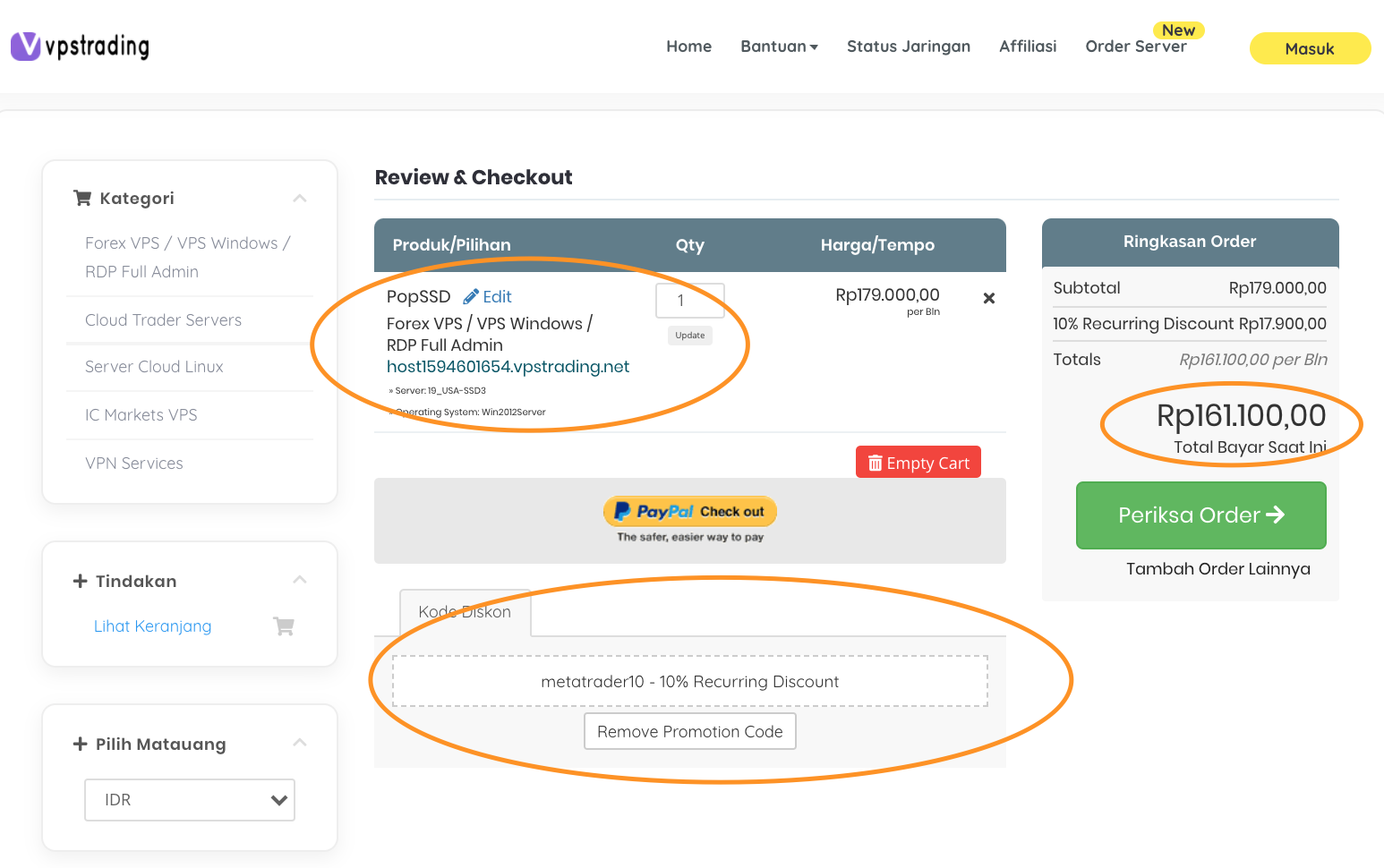Click the Rp161.100,00 total amount

[x=1242, y=416]
